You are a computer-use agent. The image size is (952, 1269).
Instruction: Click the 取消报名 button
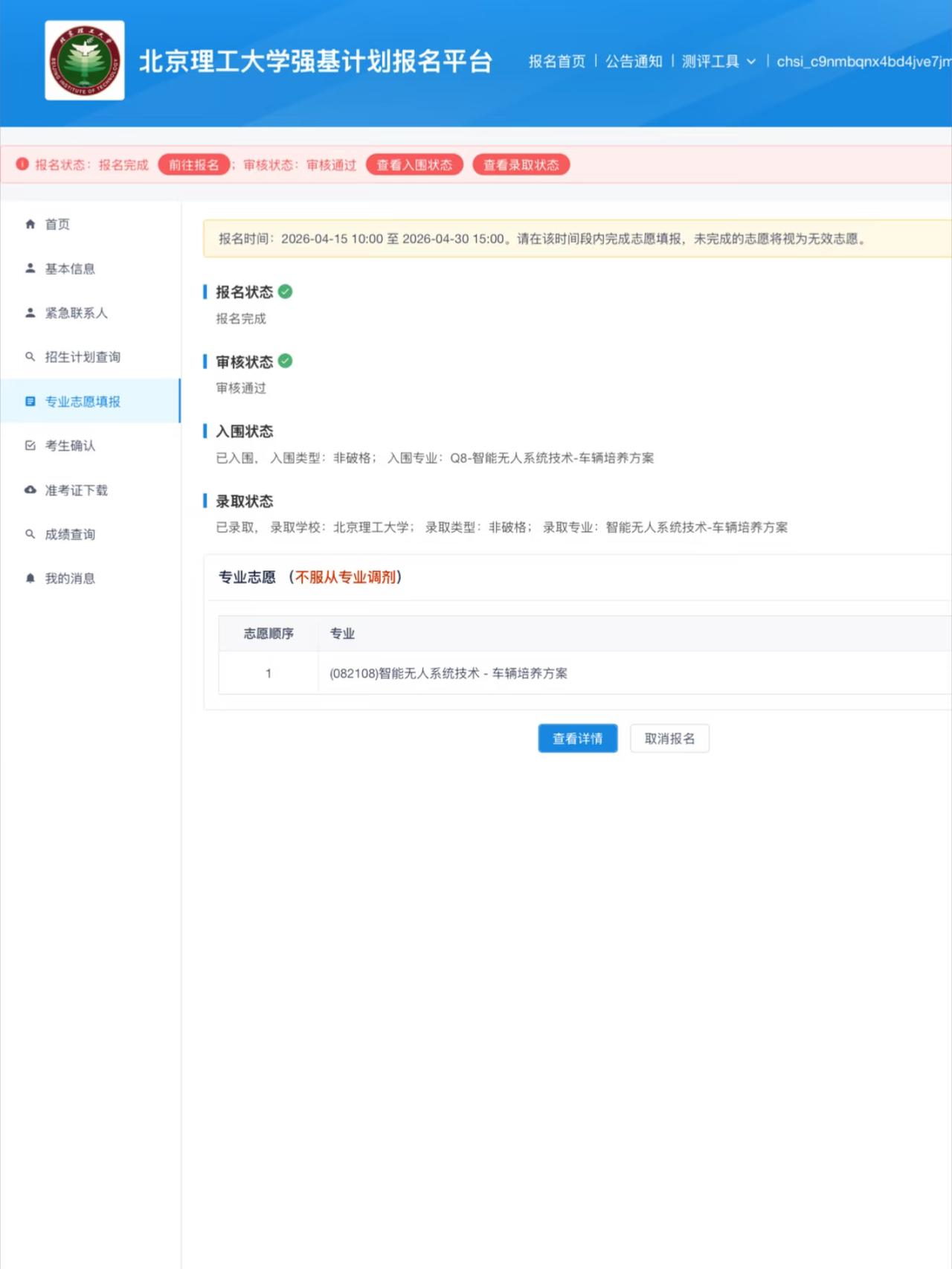tap(669, 738)
